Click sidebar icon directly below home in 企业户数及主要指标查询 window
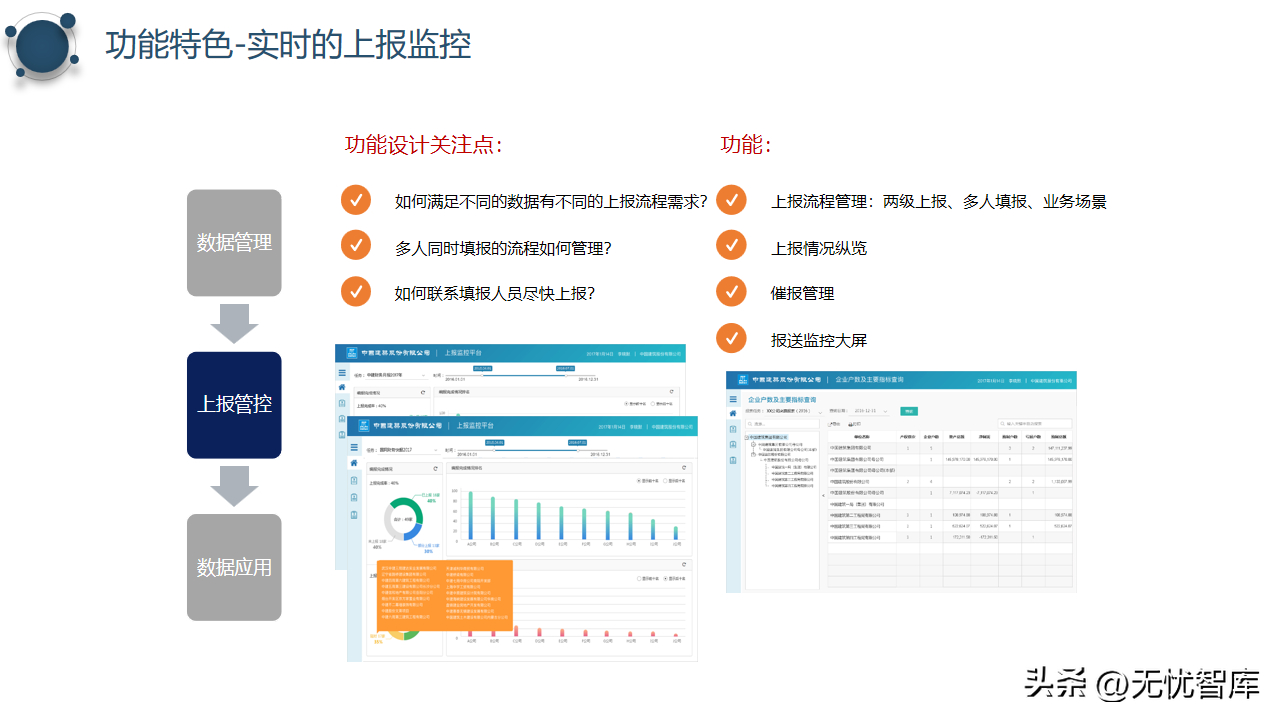 733,429
